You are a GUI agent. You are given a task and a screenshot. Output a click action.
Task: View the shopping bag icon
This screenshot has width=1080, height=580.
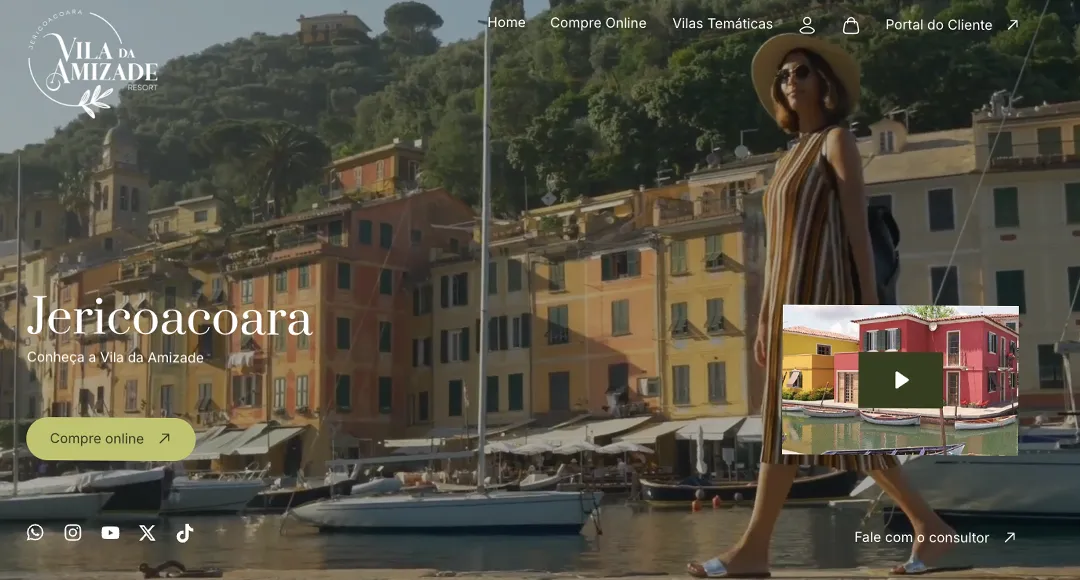[851, 25]
